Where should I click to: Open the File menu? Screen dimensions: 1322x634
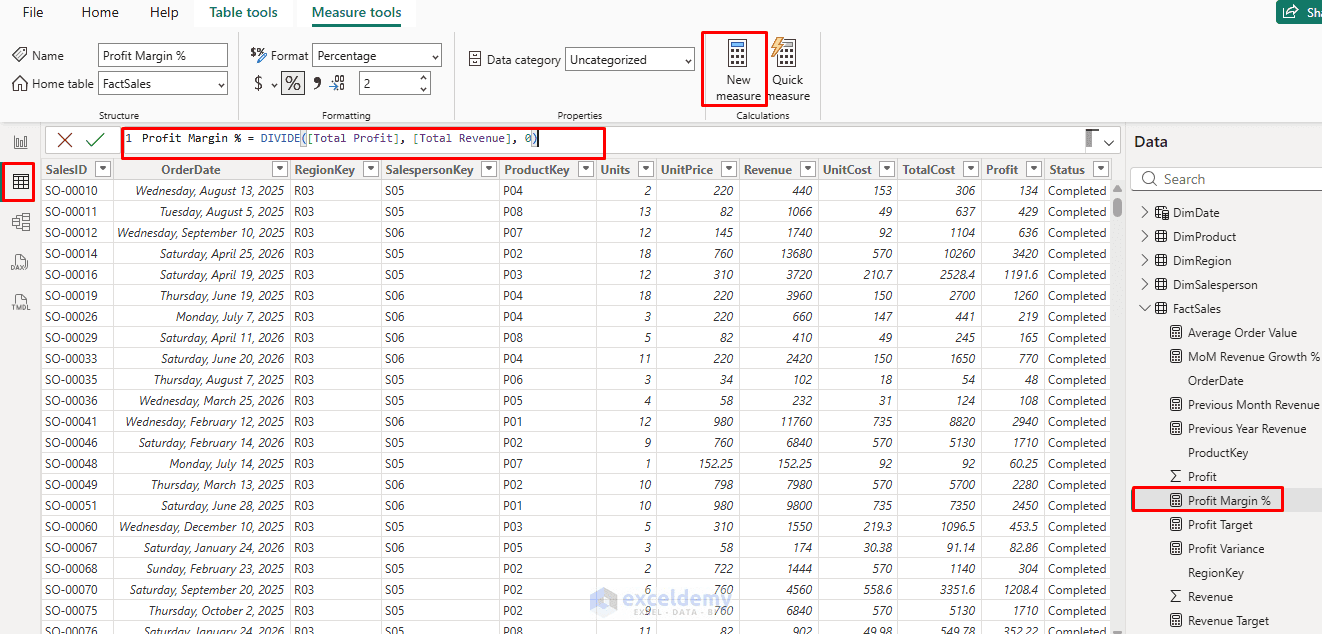33,13
